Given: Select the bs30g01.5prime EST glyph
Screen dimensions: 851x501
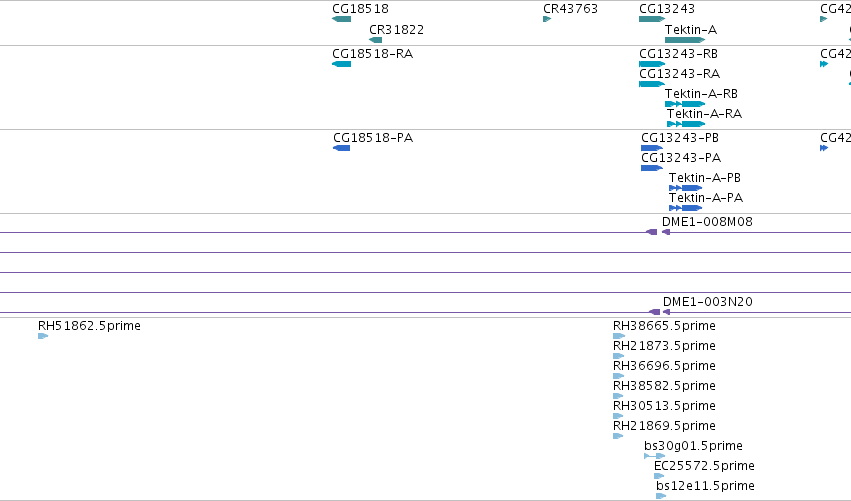Looking at the screenshot, I should (655, 456).
